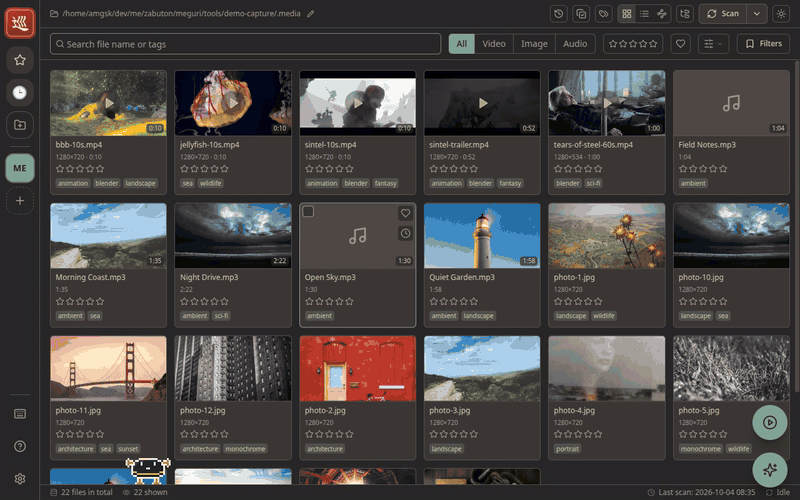Screen dimensions: 800x500
Task: Click the red Meguri app logo
Action: pyautogui.click(x=20, y=23)
